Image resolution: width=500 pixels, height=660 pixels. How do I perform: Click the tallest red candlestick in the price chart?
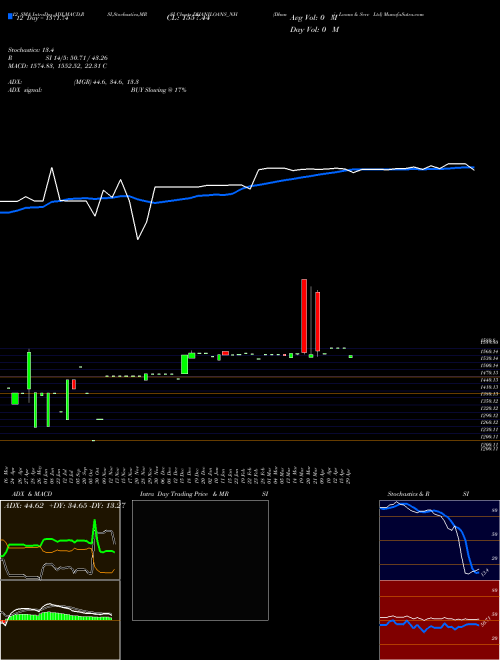point(304,316)
